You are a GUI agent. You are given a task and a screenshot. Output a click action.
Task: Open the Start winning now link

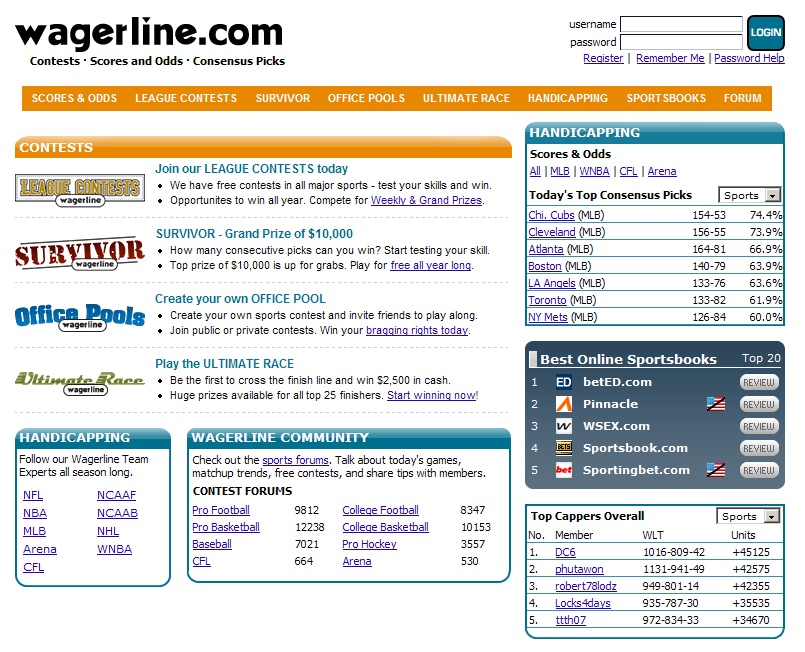431,395
